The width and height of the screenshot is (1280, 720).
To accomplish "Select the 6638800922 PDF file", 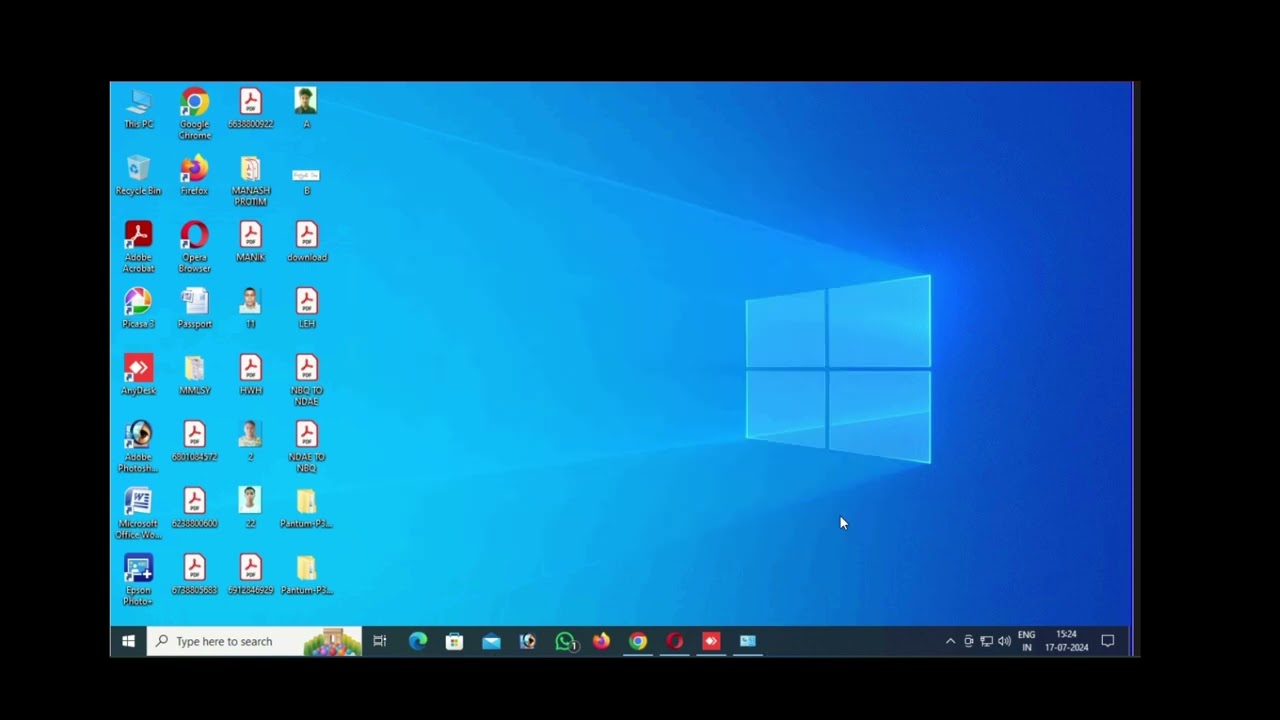I will 251,109.
